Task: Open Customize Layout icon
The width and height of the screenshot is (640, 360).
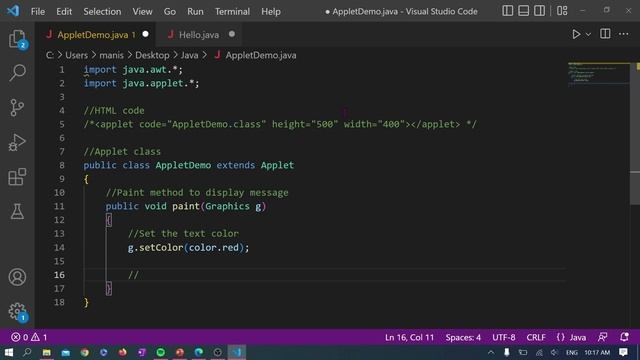Action: pos(562,11)
